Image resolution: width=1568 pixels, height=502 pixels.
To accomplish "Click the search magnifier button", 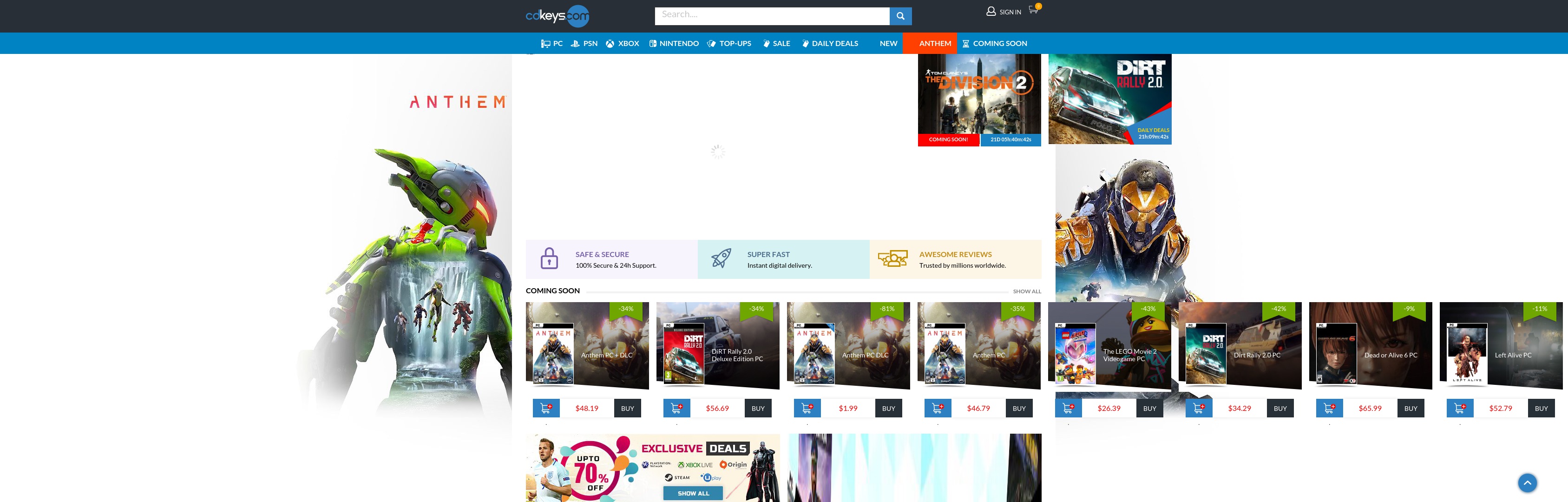I will pos(900,16).
